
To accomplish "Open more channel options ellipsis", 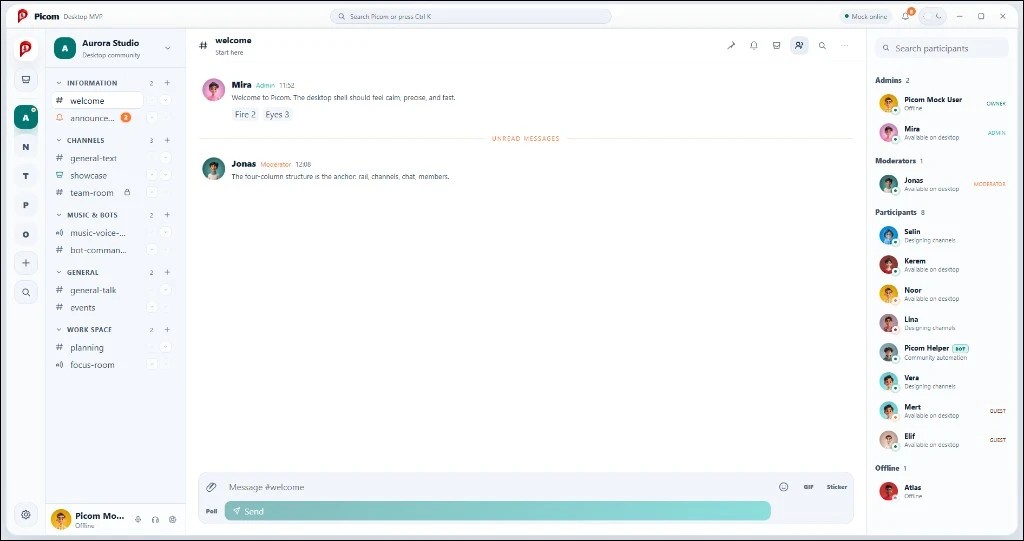I will pyautogui.click(x=845, y=46).
